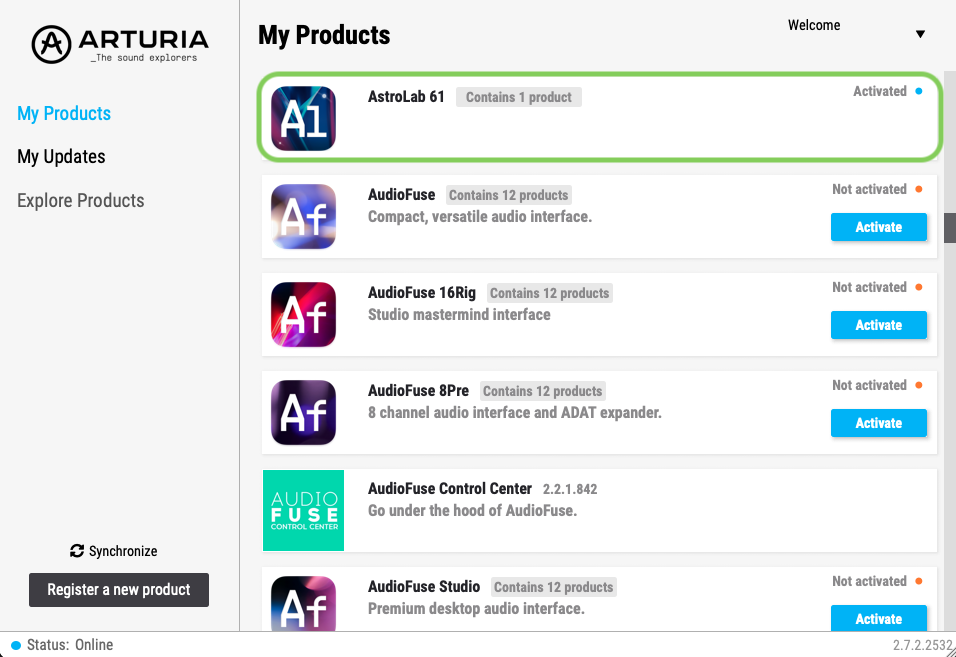This screenshot has width=956, height=657.
Task: Click the Welcome account label
Action: (x=814, y=26)
